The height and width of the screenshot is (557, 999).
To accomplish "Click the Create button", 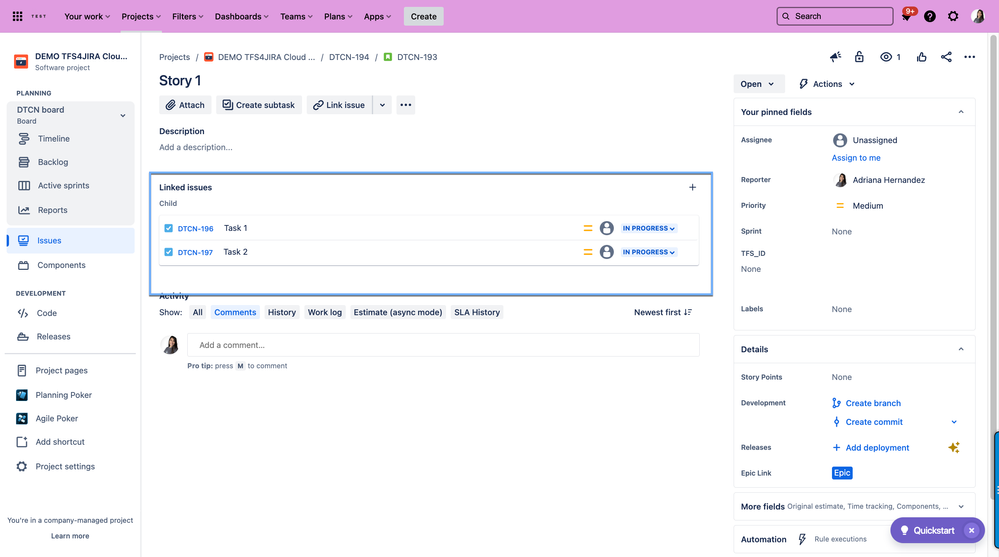I will tap(424, 17).
